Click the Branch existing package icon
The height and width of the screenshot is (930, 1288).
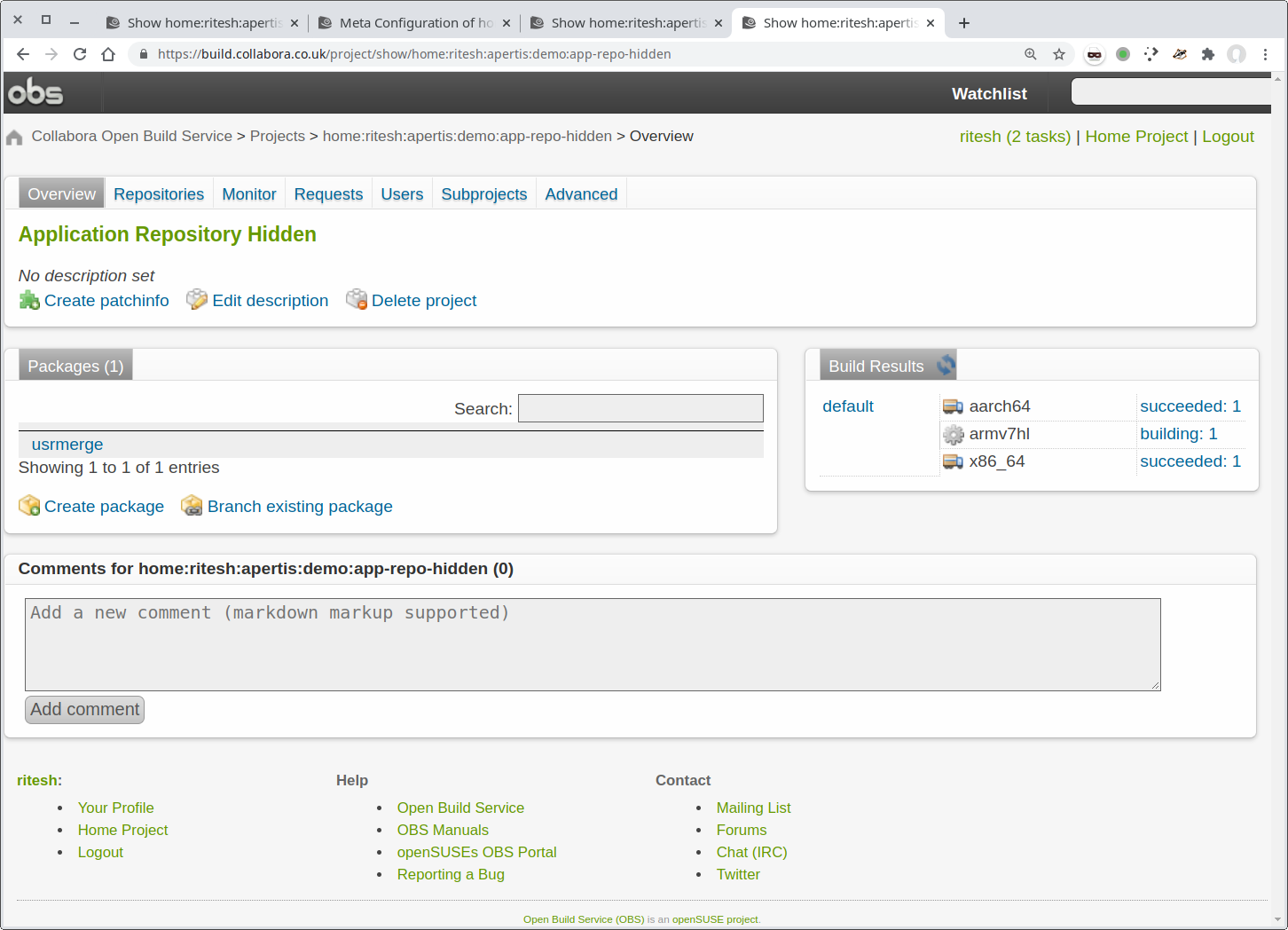pos(192,506)
